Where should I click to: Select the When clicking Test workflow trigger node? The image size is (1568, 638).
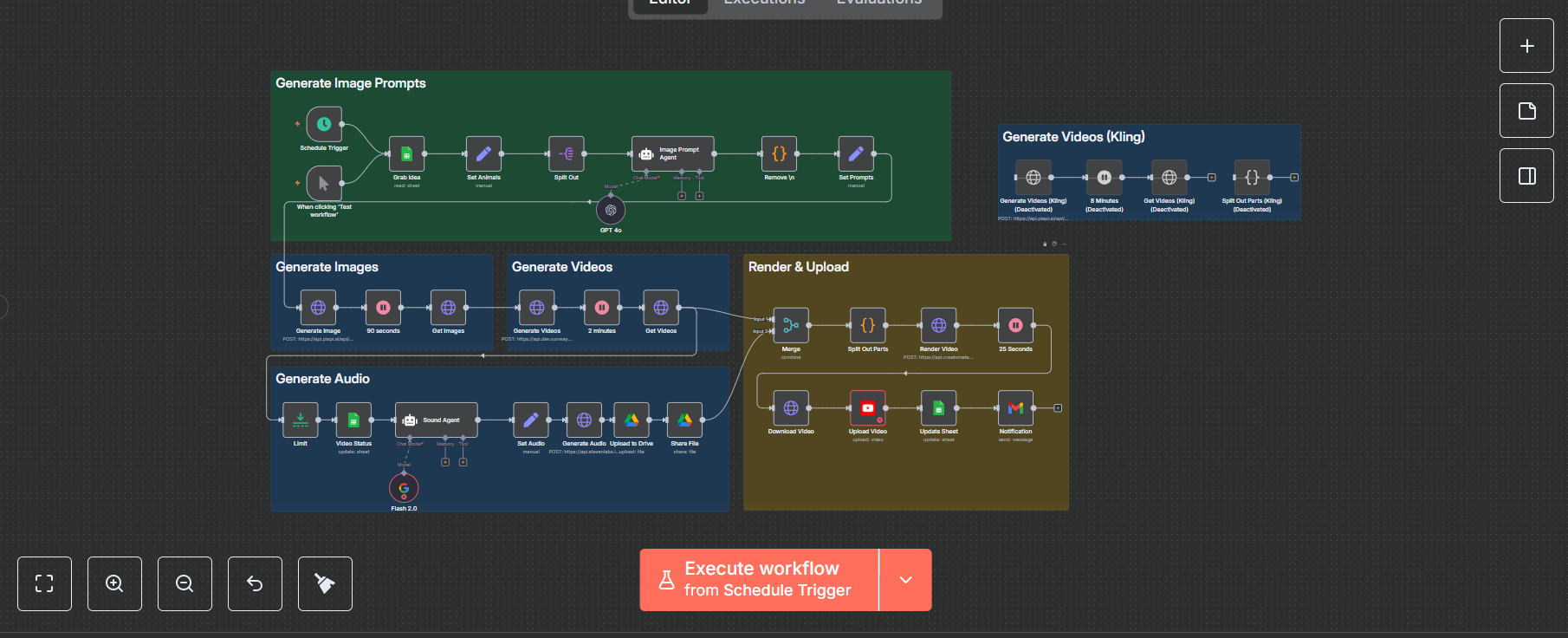324,183
